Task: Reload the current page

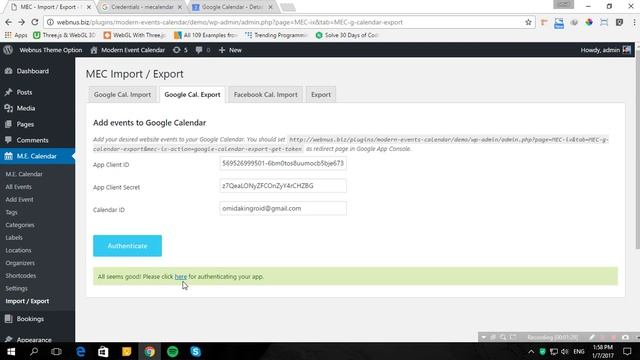Action: click(x=35, y=22)
